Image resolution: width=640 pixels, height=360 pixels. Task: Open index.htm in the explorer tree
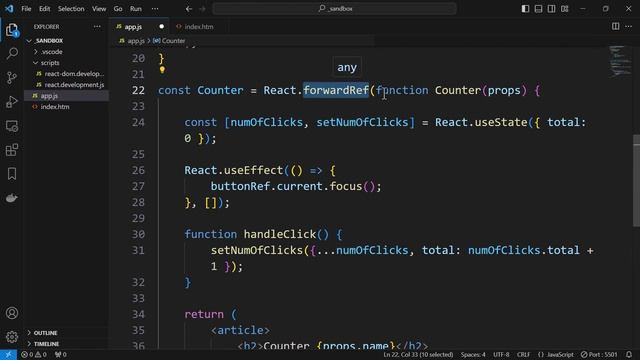coord(55,107)
